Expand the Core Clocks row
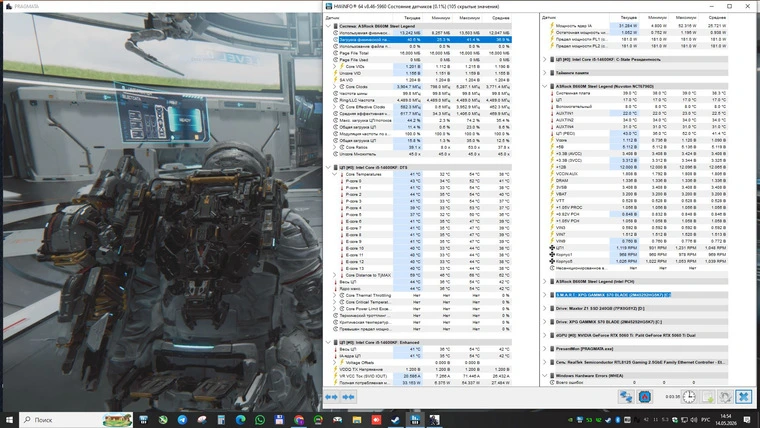The image size is (760, 428). 334,87
